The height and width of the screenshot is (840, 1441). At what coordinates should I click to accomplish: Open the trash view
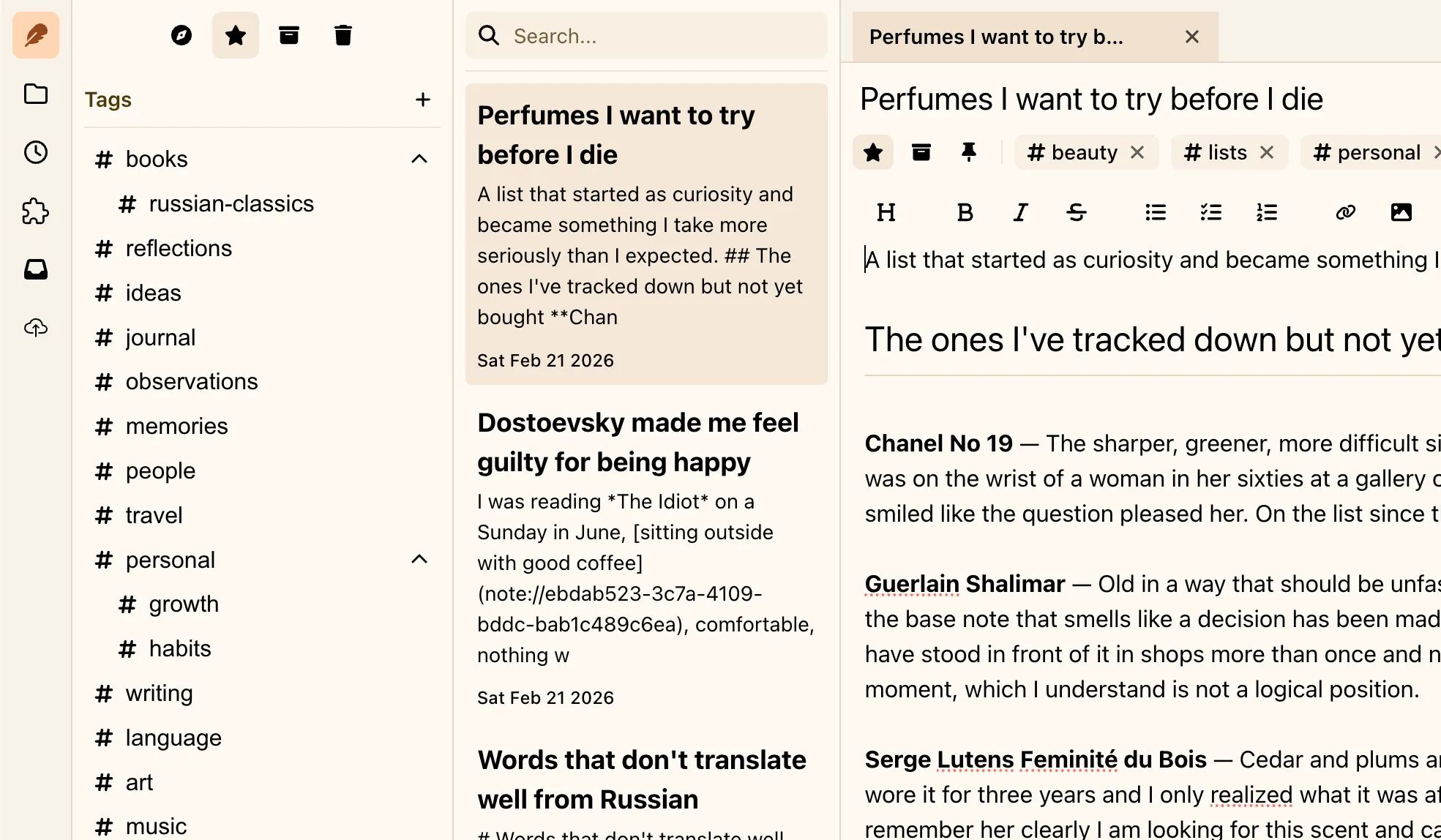point(343,34)
